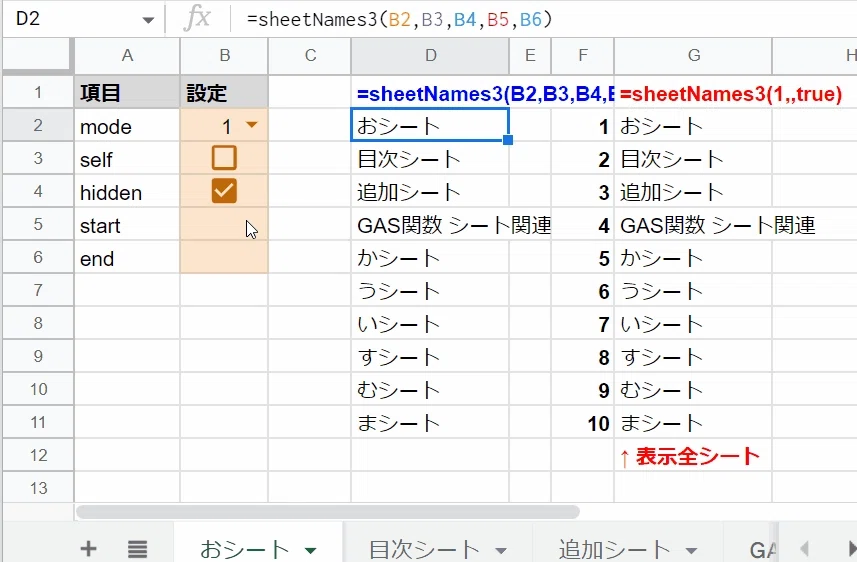Select column F header

click(583, 55)
